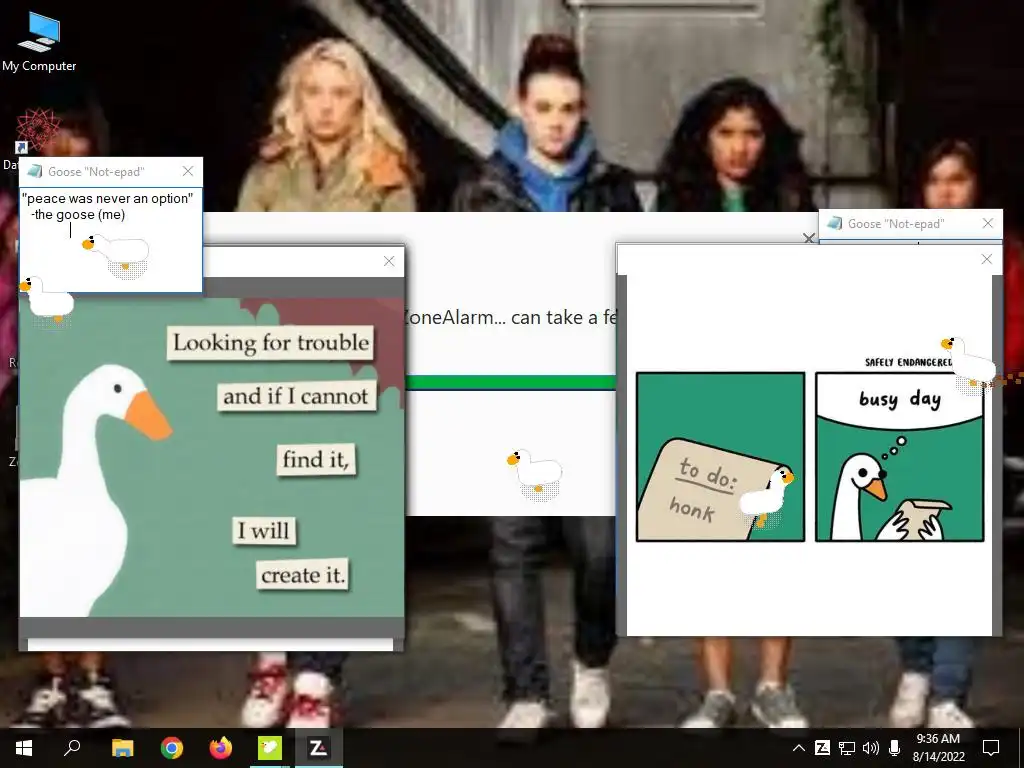Click the 'to do: honk' comic panel

pyautogui.click(x=720, y=456)
